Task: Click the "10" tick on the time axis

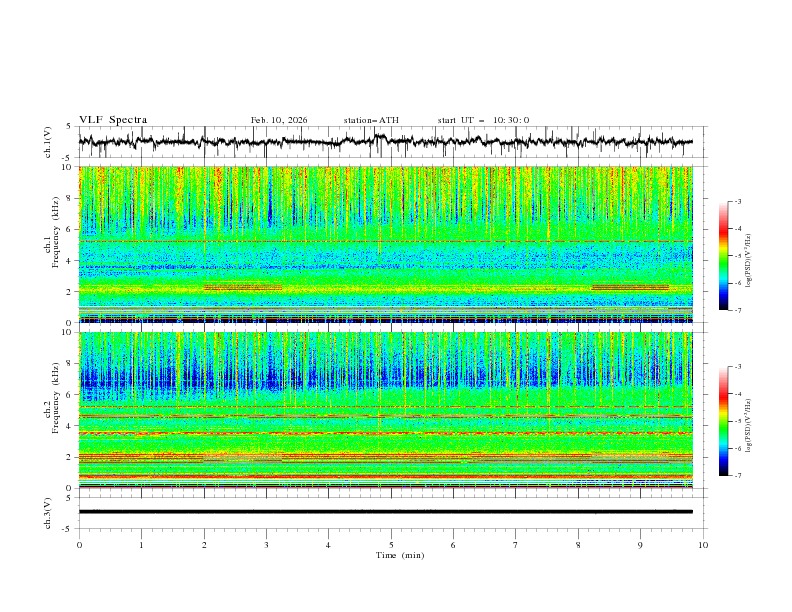Action: (x=703, y=545)
